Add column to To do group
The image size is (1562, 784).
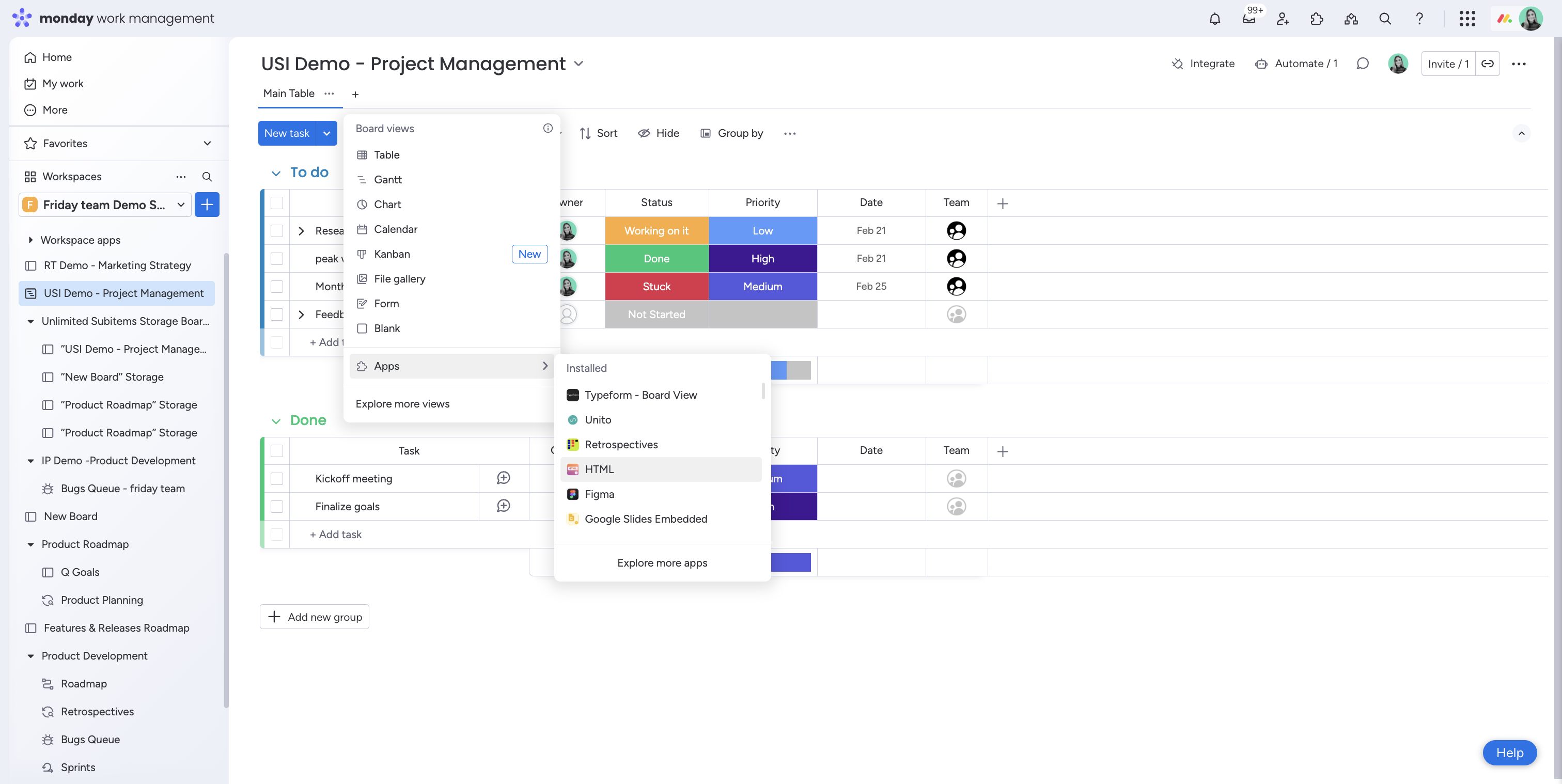click(x=1003, y=203)
